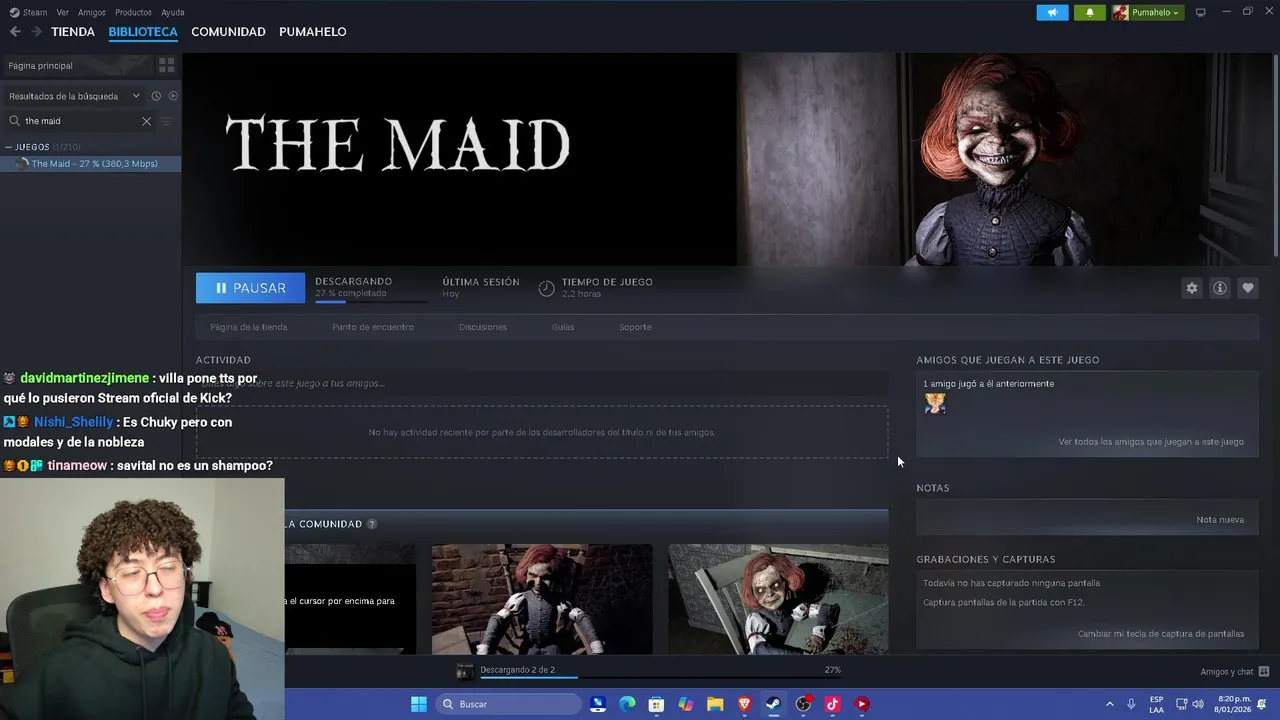
Task: Click the Windows taskbar Buscar box
Action: 507,704
